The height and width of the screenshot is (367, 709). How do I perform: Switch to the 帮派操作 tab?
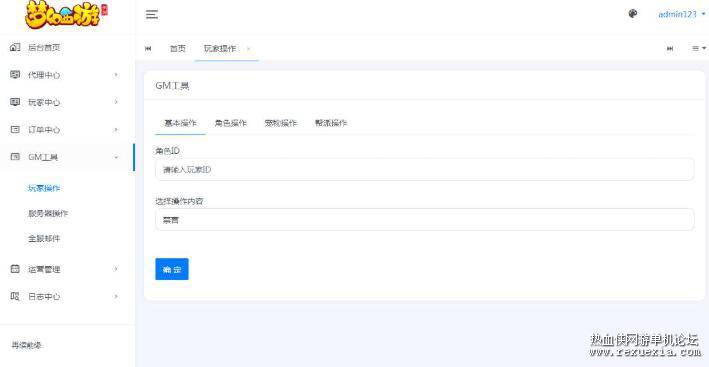tap(331, 123)
